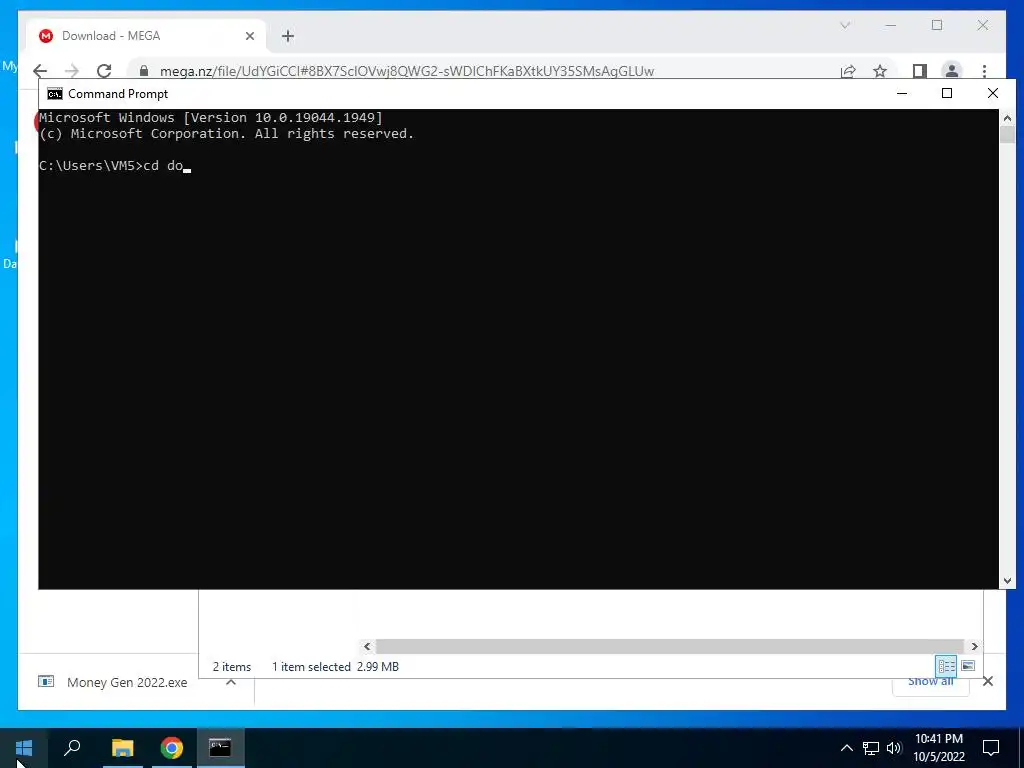The image size is (1024, 768).
Task: Switch to Google Chrome from the taskbar
Action: (172, 748)
